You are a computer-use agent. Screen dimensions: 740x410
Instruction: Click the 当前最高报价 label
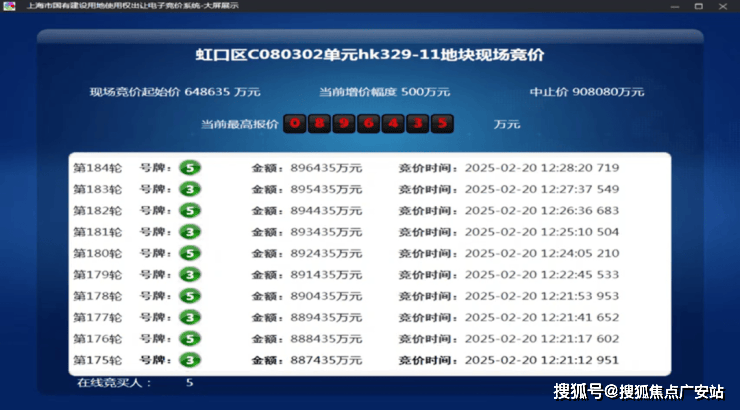[x=240, y=124]
